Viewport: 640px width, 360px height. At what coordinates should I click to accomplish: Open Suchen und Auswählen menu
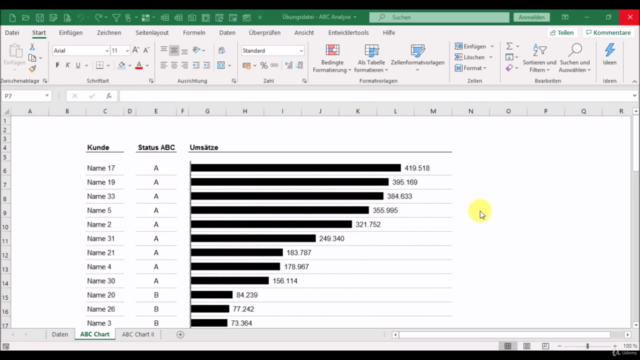[x=575, y=58]
